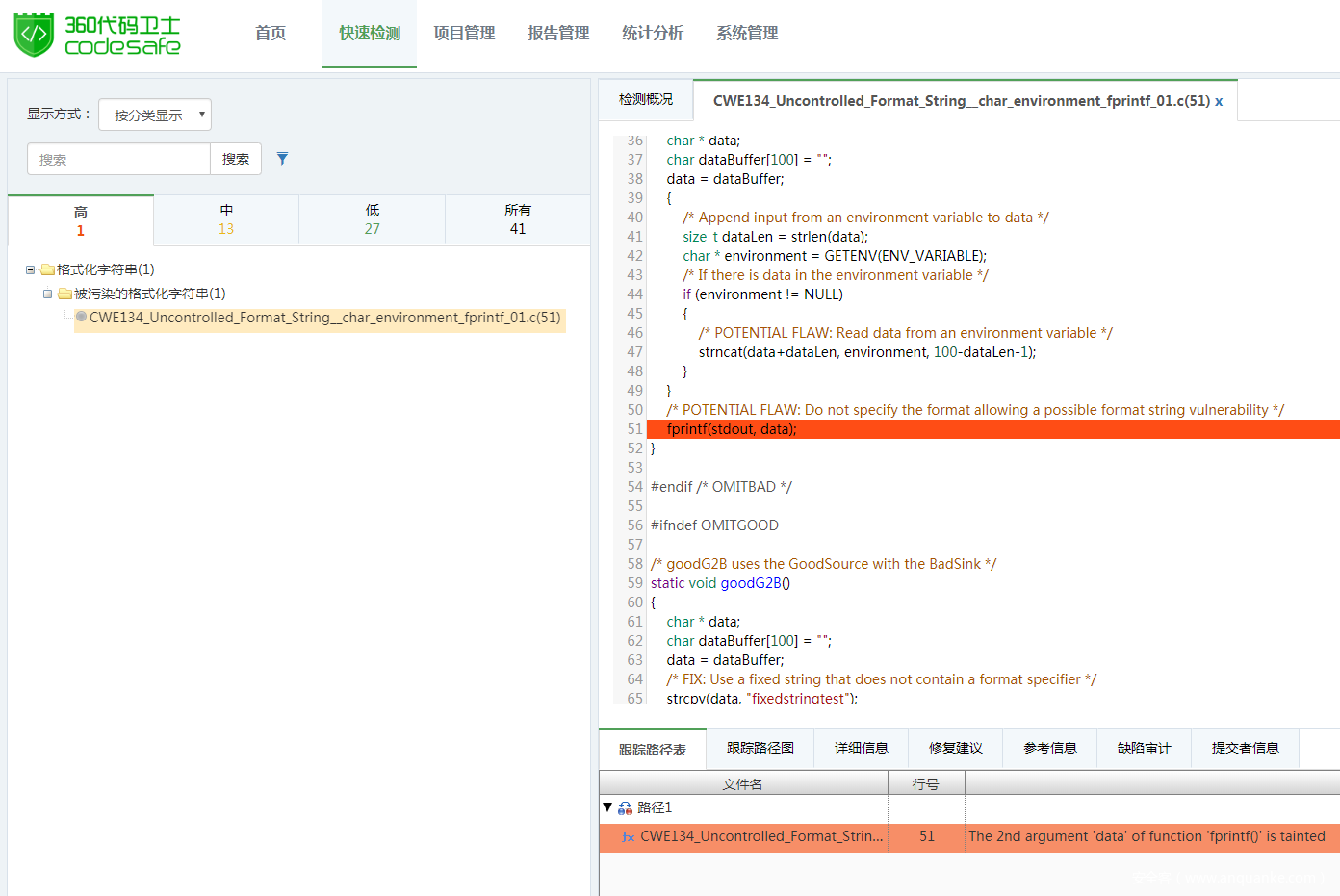Click the blue filter funnel icon
Image resolution: width=1340 pixels, height=896 pixels.
pos(282,159)
